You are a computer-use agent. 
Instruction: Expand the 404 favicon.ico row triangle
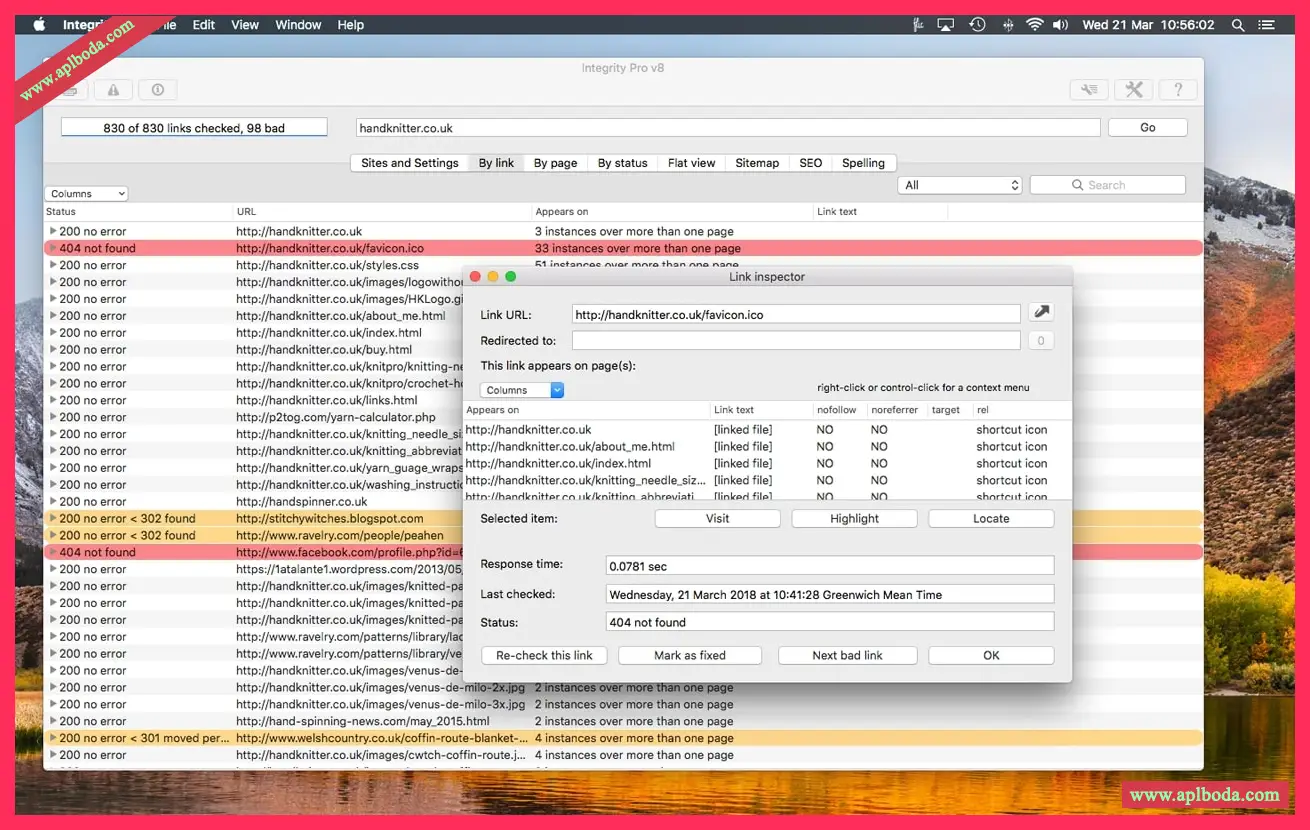pyautogui.click(x=53, y=248)
